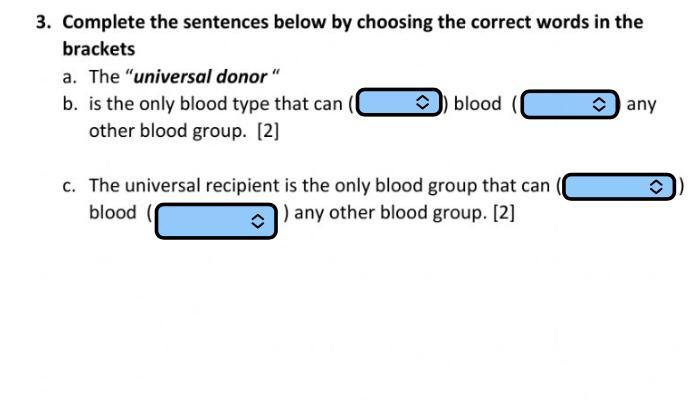Click the chevron arrows of sentence b's first dropdown

tap(422, 102)
